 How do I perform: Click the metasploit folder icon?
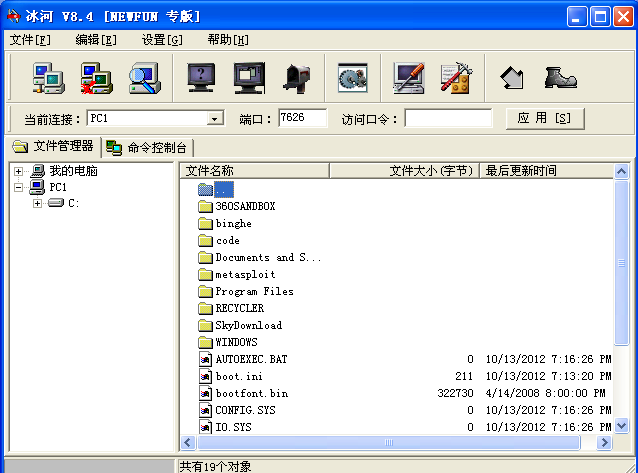click(x=206, y=275)
